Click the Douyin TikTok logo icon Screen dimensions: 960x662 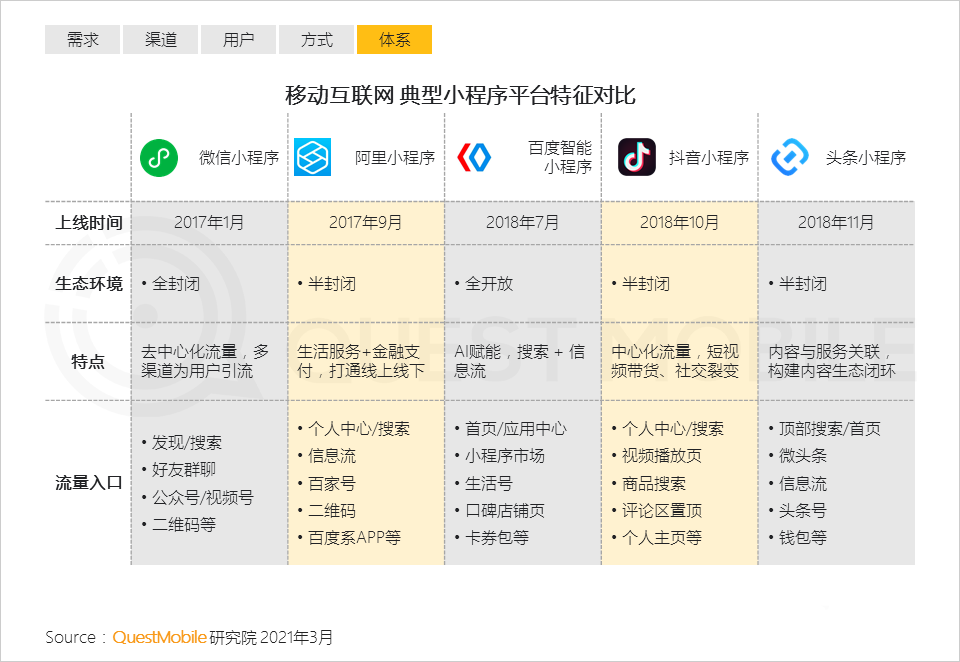coord(637,157)
